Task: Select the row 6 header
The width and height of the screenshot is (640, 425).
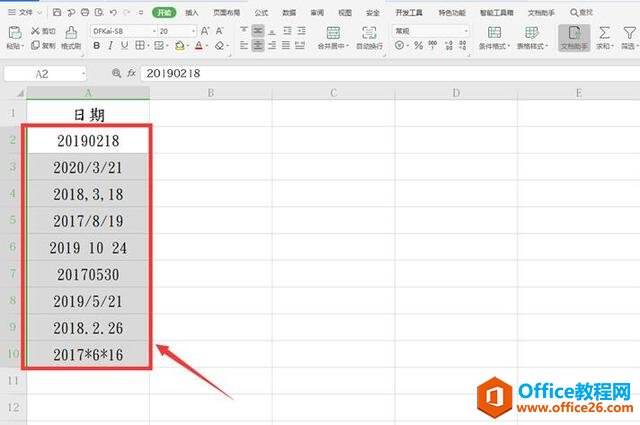Action: pos(13,247)
